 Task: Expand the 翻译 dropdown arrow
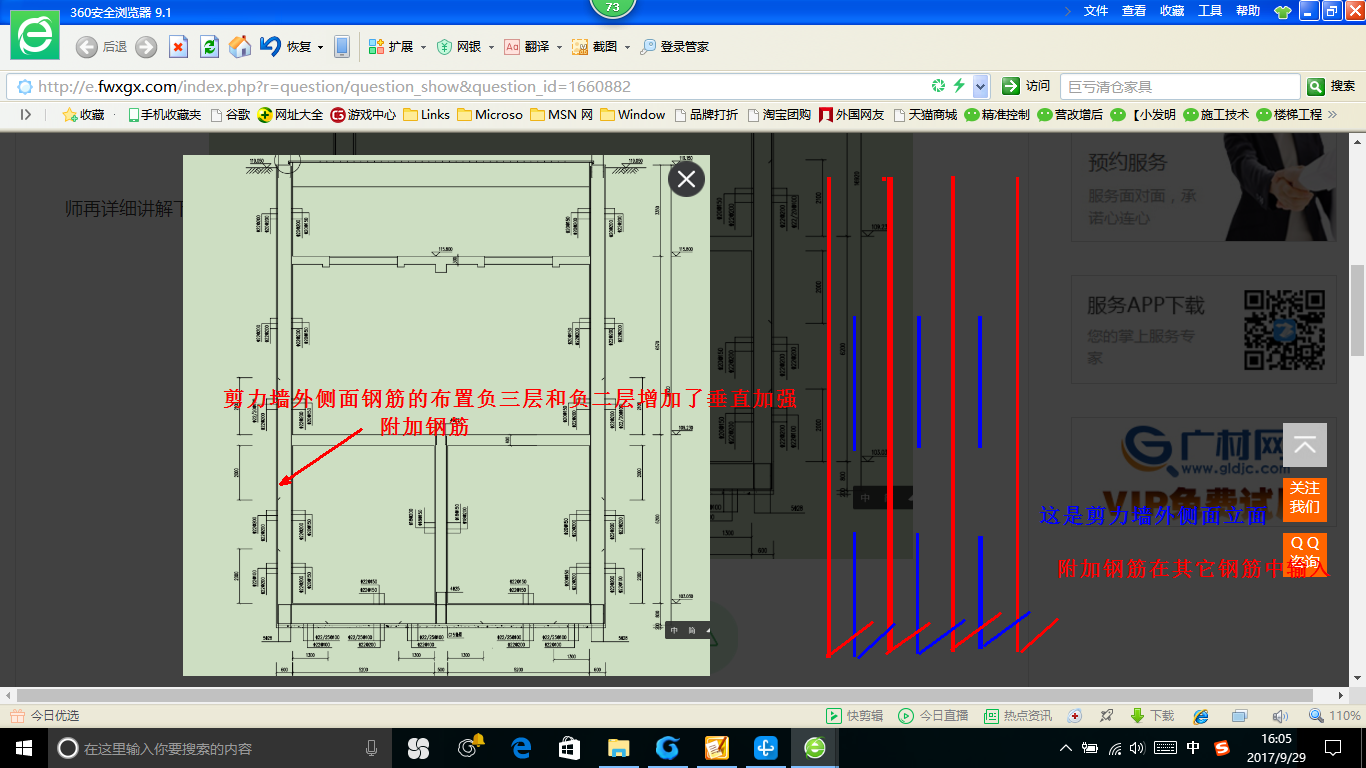pos(559,47)
